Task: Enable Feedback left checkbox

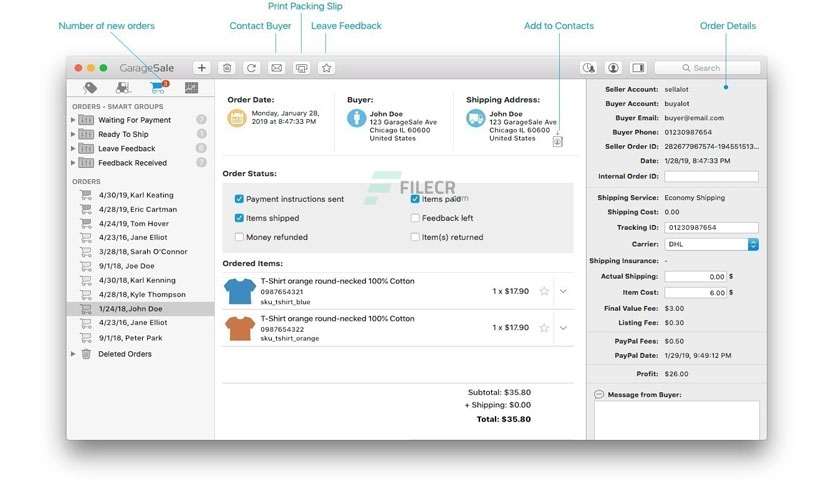Action: (415, 218)
